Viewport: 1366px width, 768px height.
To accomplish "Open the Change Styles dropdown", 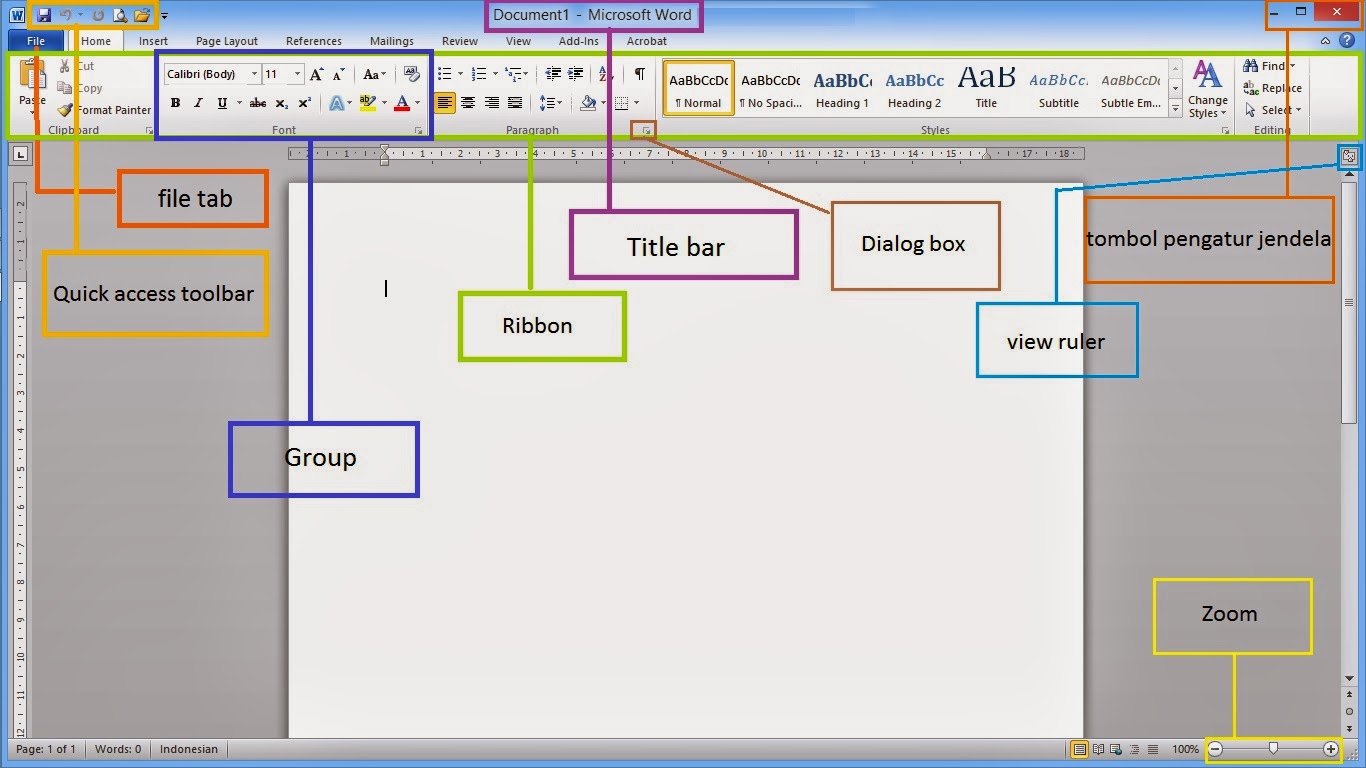I will 1208,90.
